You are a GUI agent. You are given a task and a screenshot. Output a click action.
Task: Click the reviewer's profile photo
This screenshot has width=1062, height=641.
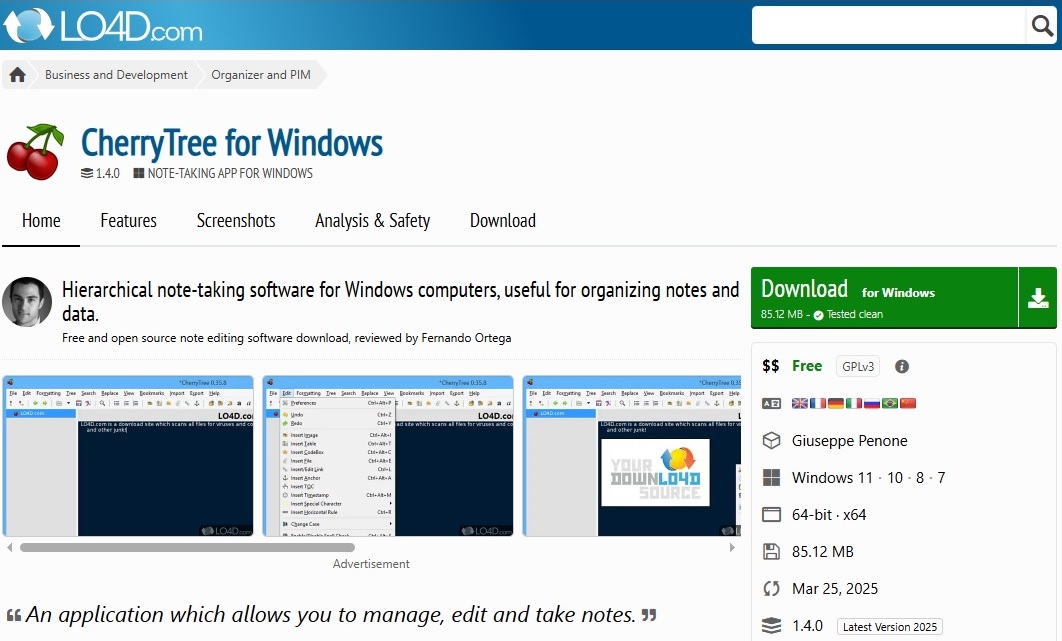(27, 302)
